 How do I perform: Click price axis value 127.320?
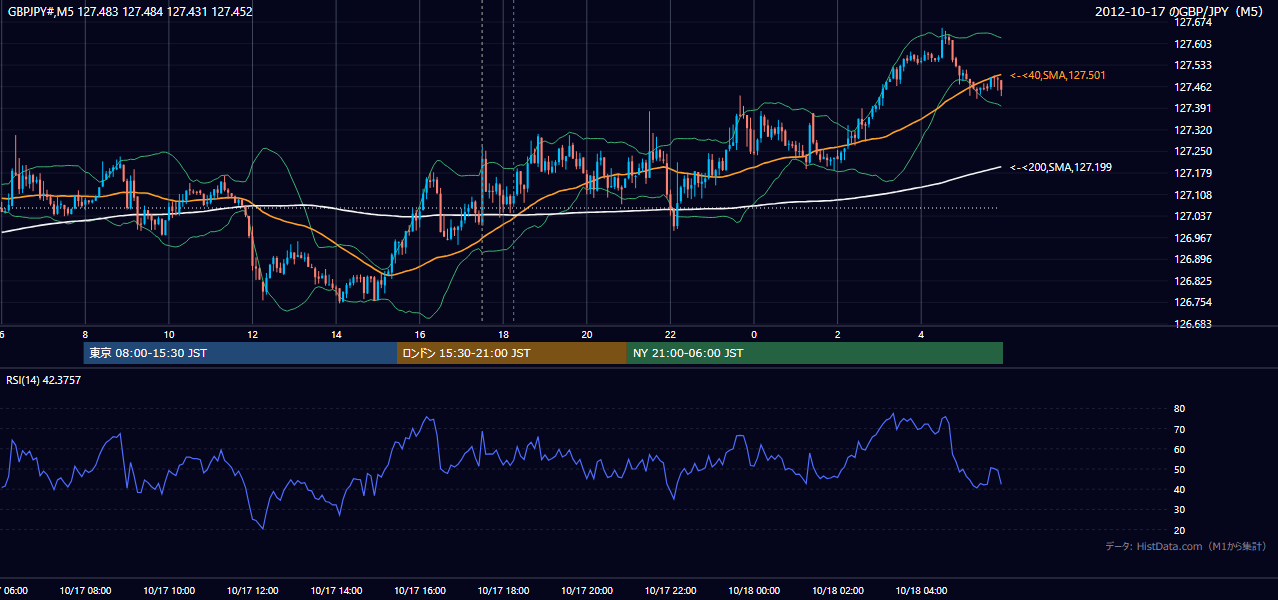click(1194, 131)
